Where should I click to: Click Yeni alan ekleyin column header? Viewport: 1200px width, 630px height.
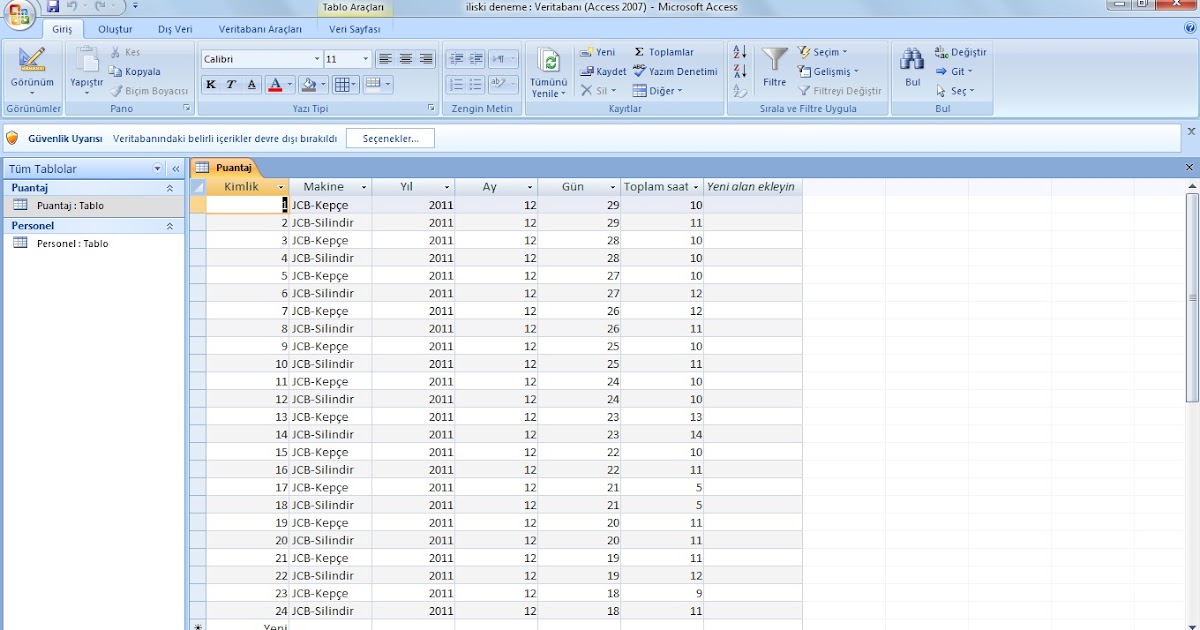tap(752, 187)
